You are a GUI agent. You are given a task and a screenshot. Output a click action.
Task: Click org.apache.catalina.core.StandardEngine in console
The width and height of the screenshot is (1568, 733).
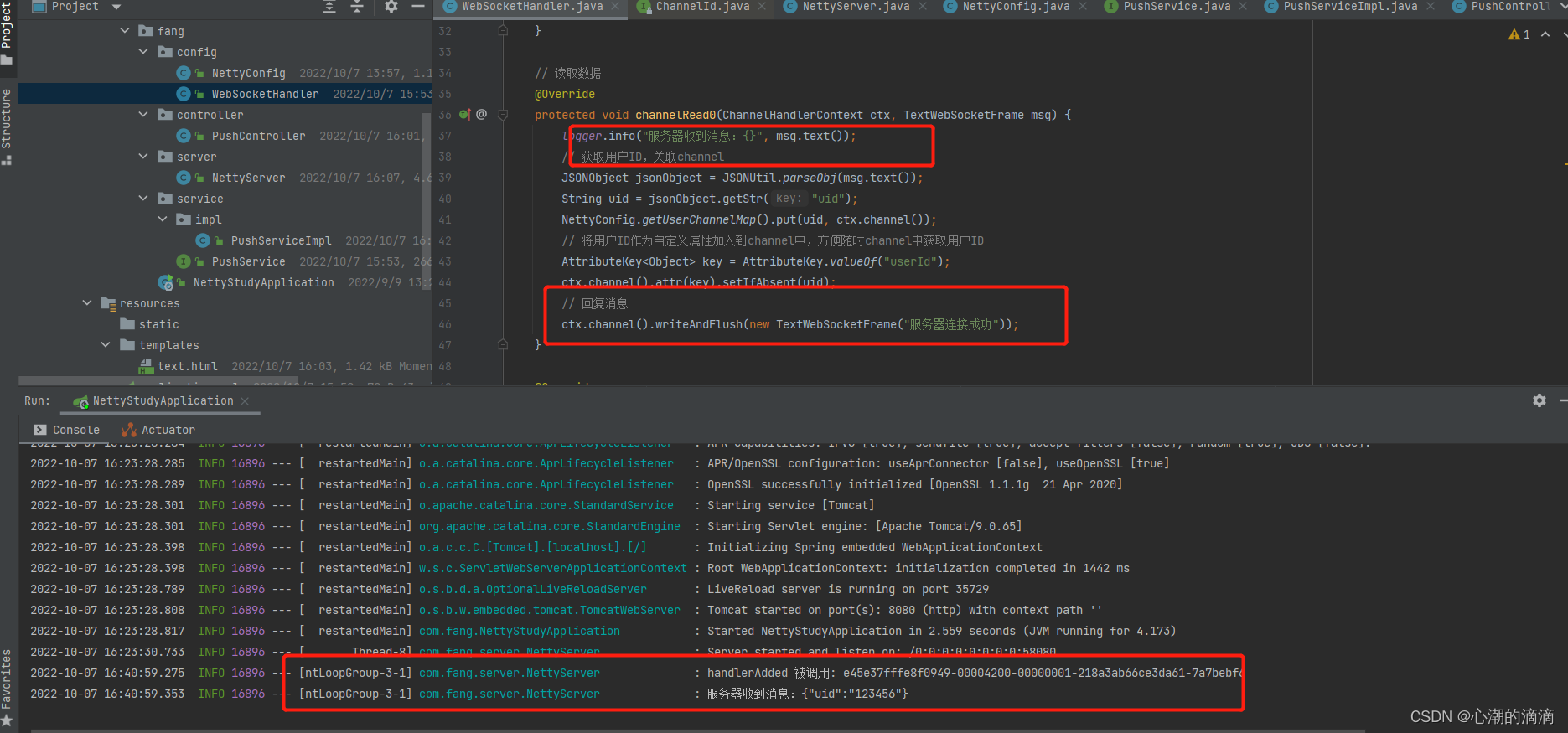click(x=550, y=526)
